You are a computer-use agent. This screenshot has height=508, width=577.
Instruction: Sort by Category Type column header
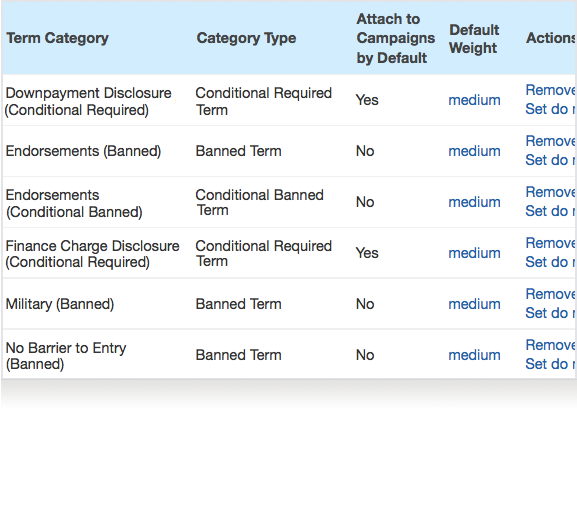pos(246,38)
